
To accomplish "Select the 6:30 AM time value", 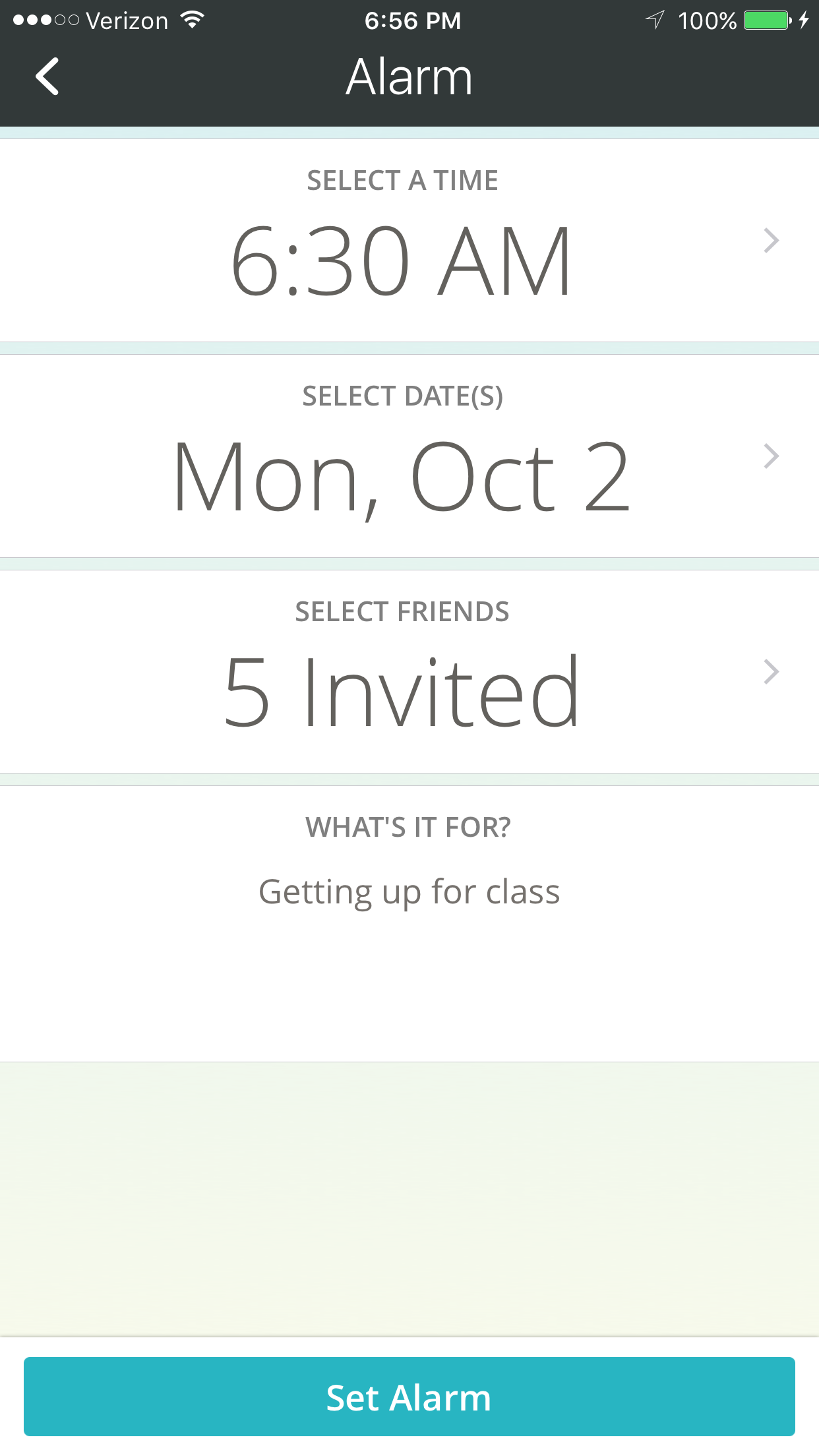I will pos(401,260).
